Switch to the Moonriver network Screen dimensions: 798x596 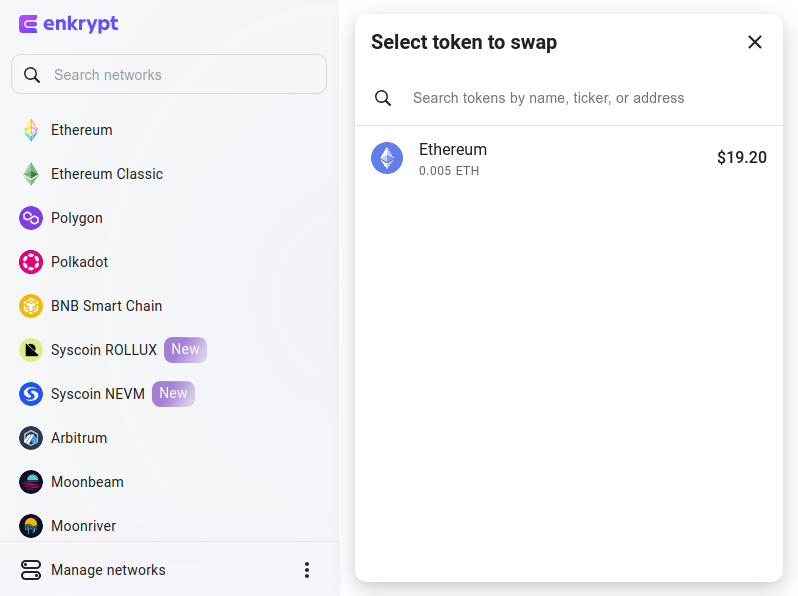(x=68, y=526)
